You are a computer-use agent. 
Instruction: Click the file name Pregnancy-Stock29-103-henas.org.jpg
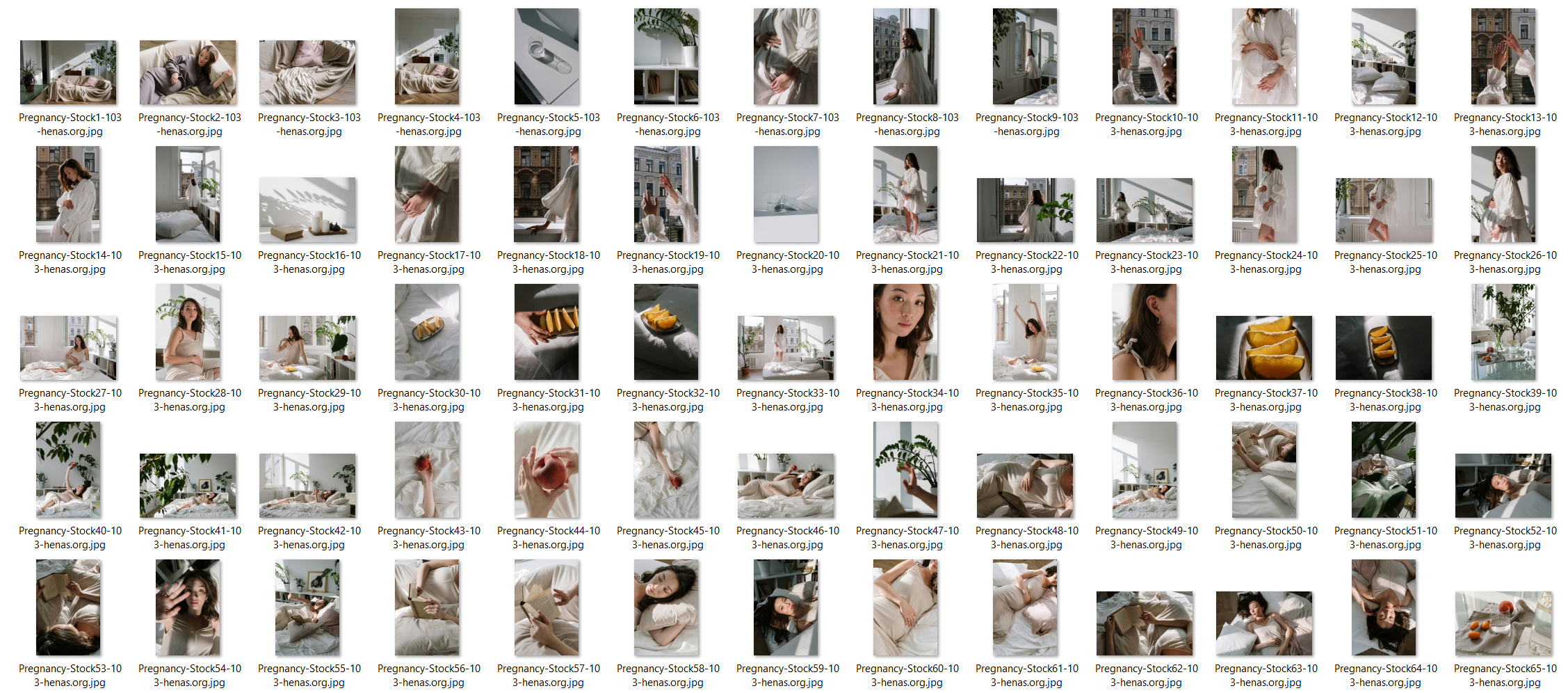tap(309, 400)
